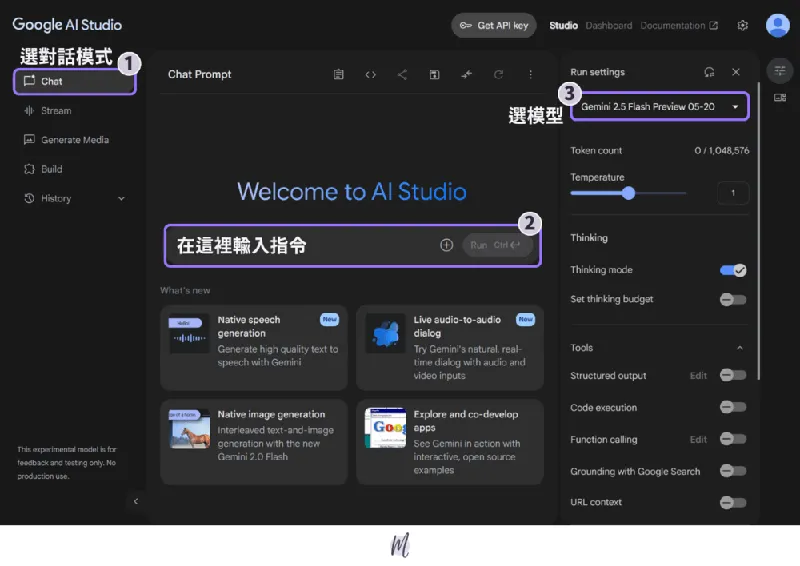Screen dimensions: 800x566
Task: Click the plus attach icon in prompt
Action: 446,245
